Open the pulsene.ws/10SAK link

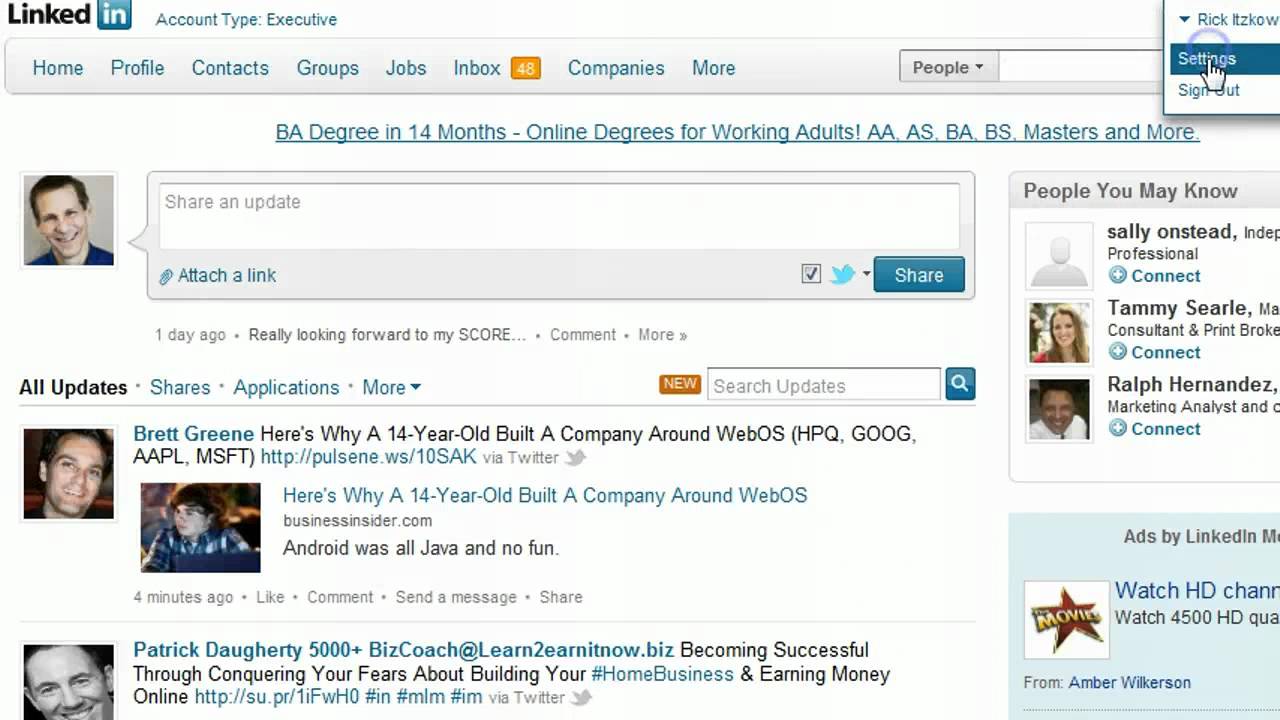pos(369,457)
